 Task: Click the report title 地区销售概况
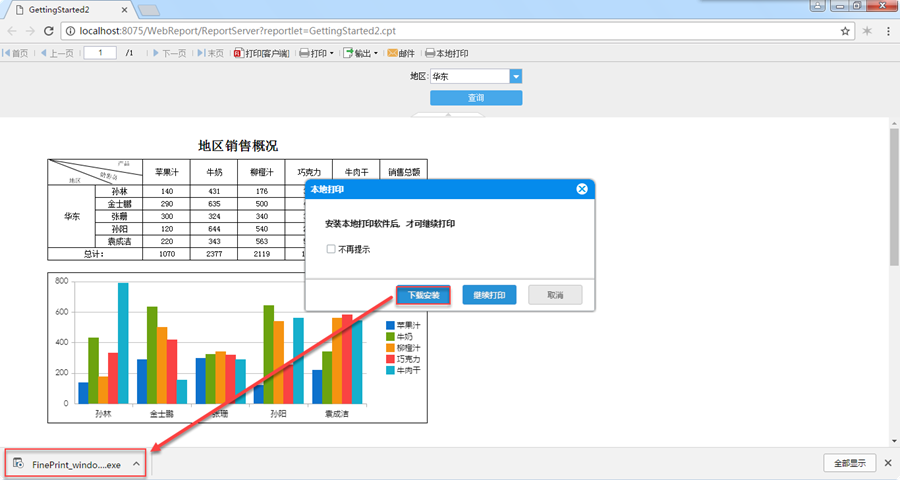pos(238,146)
